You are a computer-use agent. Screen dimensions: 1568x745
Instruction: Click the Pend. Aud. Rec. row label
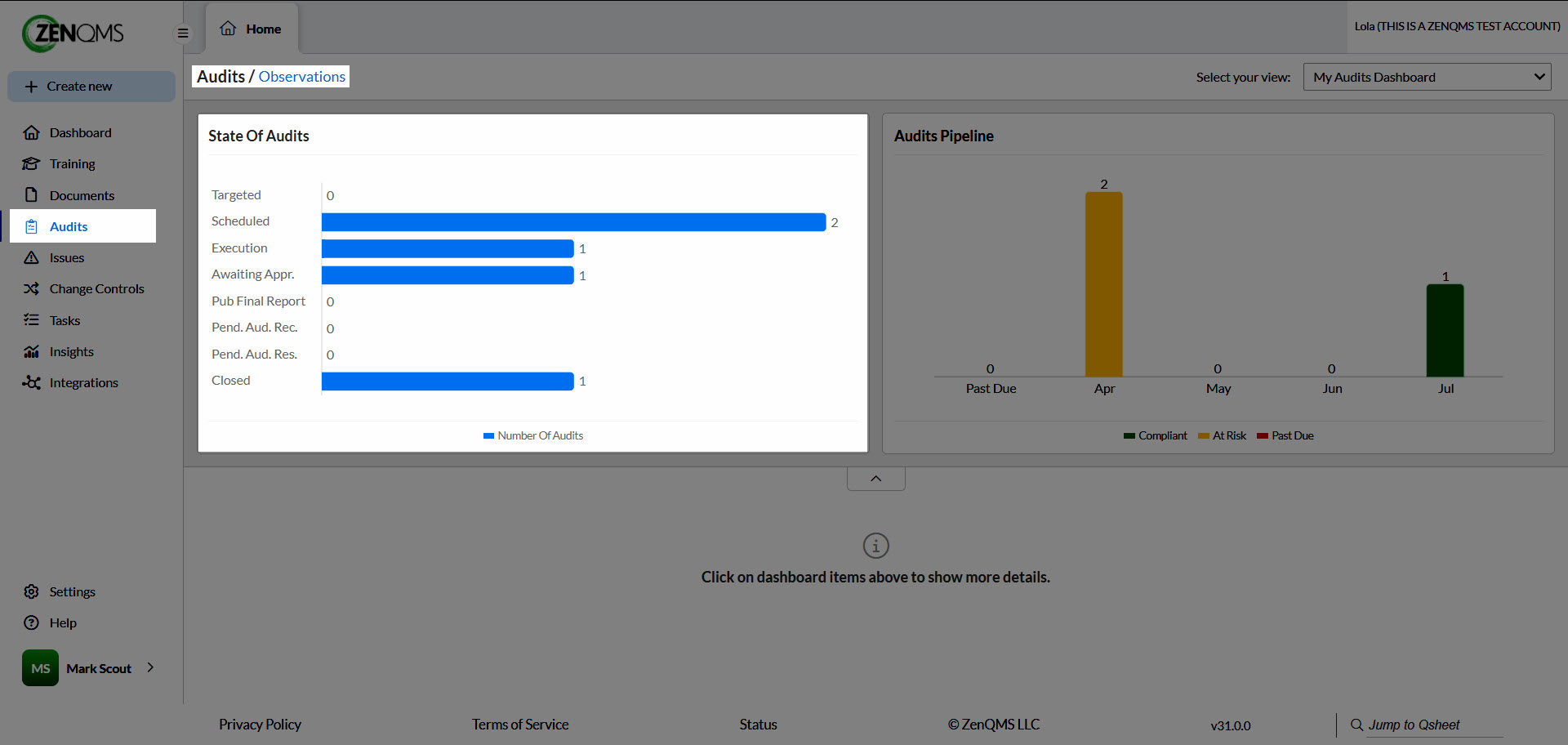(254, 327)
